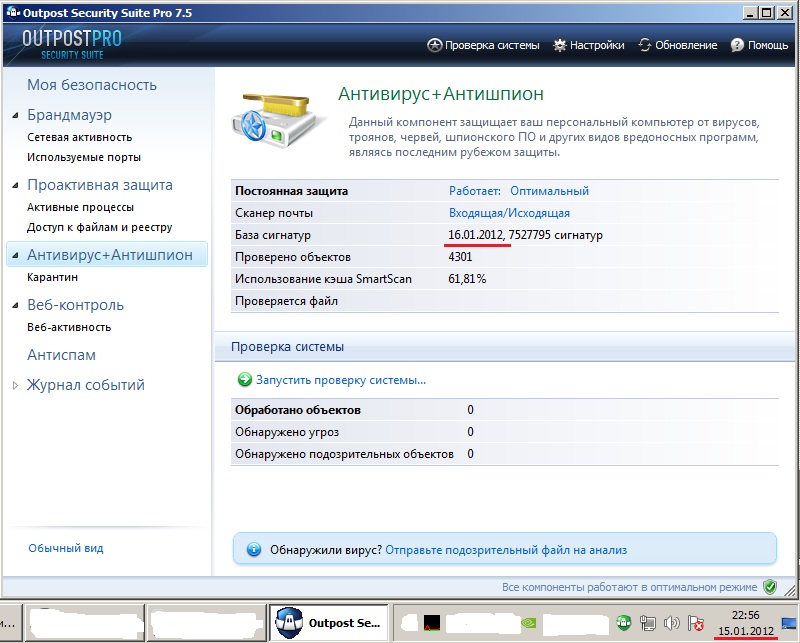Click the Обработано объектов row label
The image size is (800, 643).
[298, 410]
